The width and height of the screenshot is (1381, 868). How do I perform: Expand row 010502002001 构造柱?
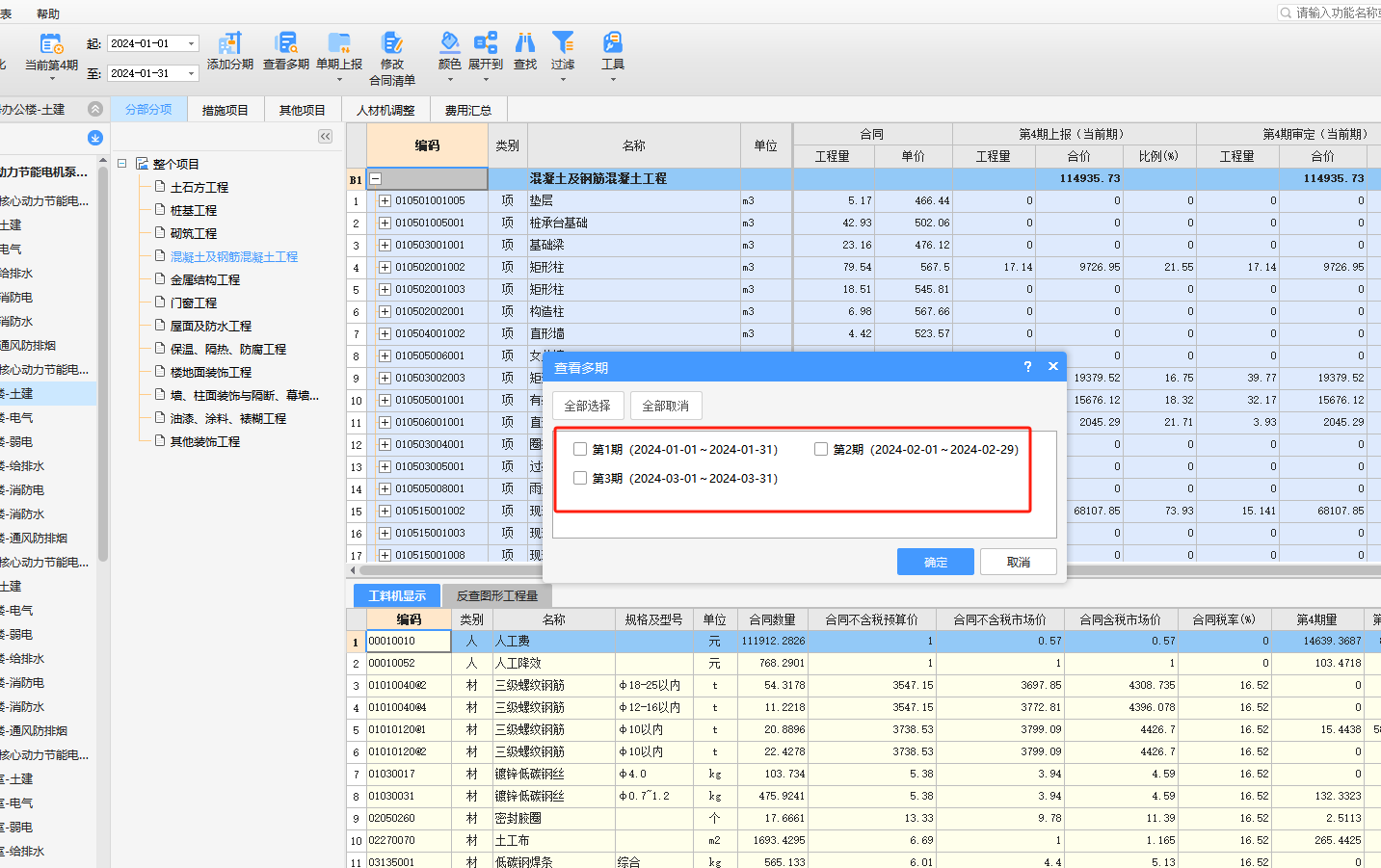tap(385, 311)
